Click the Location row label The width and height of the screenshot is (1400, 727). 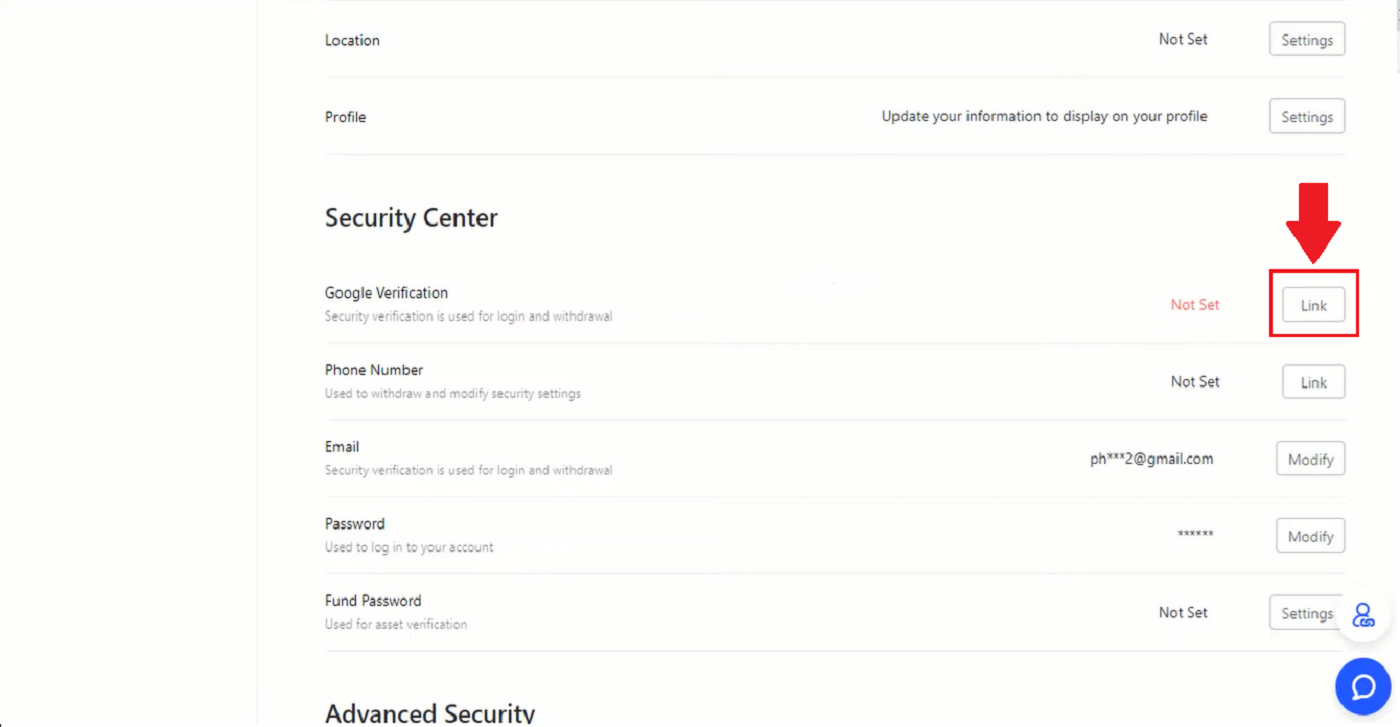coord(352,40)
